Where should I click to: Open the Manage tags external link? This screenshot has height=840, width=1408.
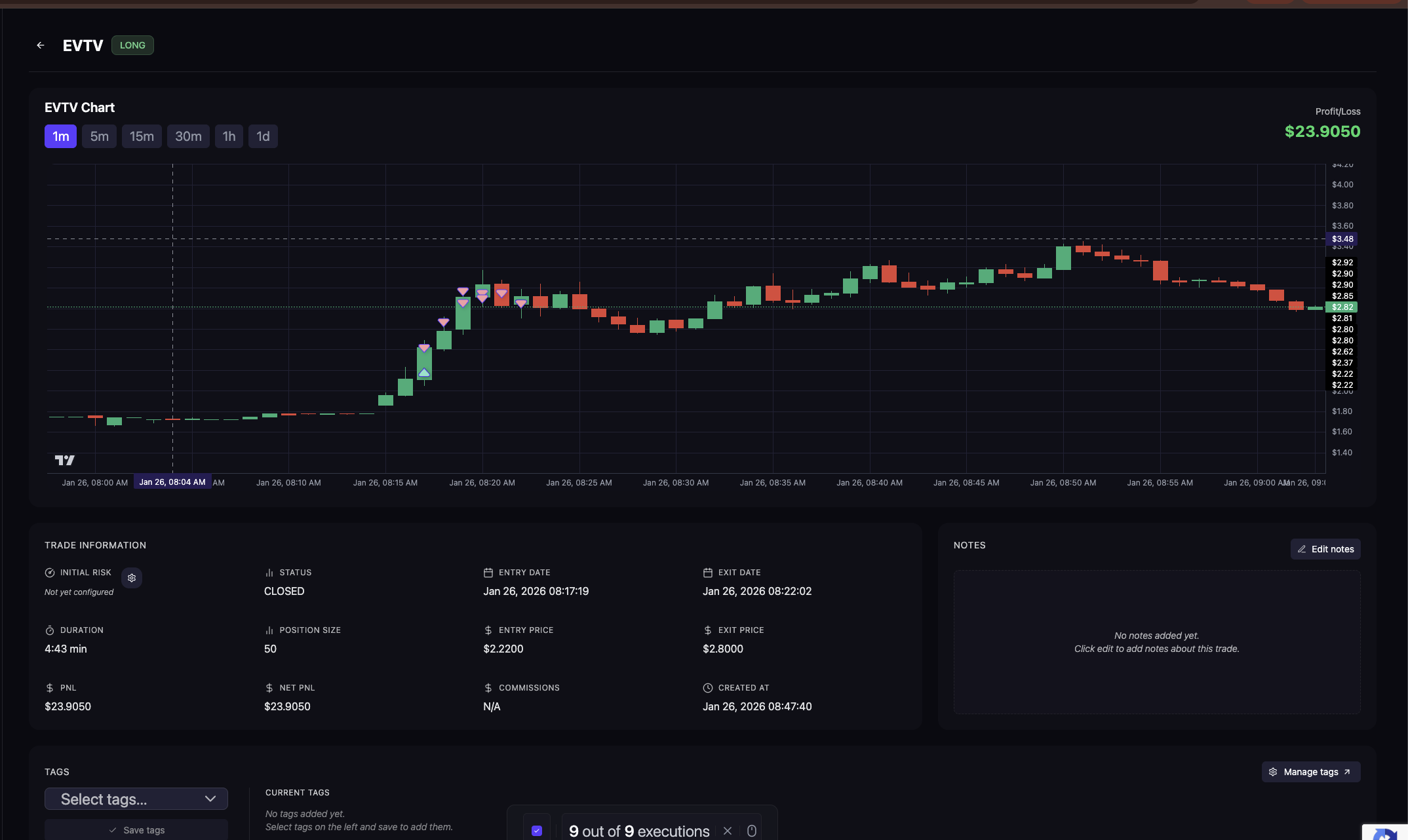coord(1347,772)
